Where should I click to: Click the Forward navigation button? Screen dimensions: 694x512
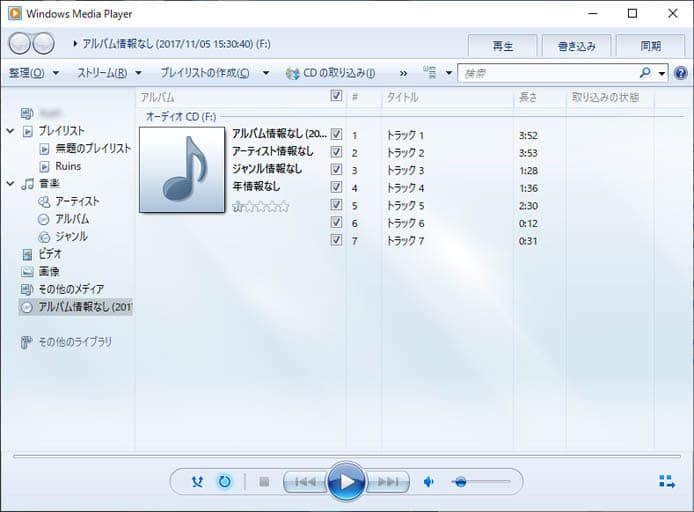(43, 44)
